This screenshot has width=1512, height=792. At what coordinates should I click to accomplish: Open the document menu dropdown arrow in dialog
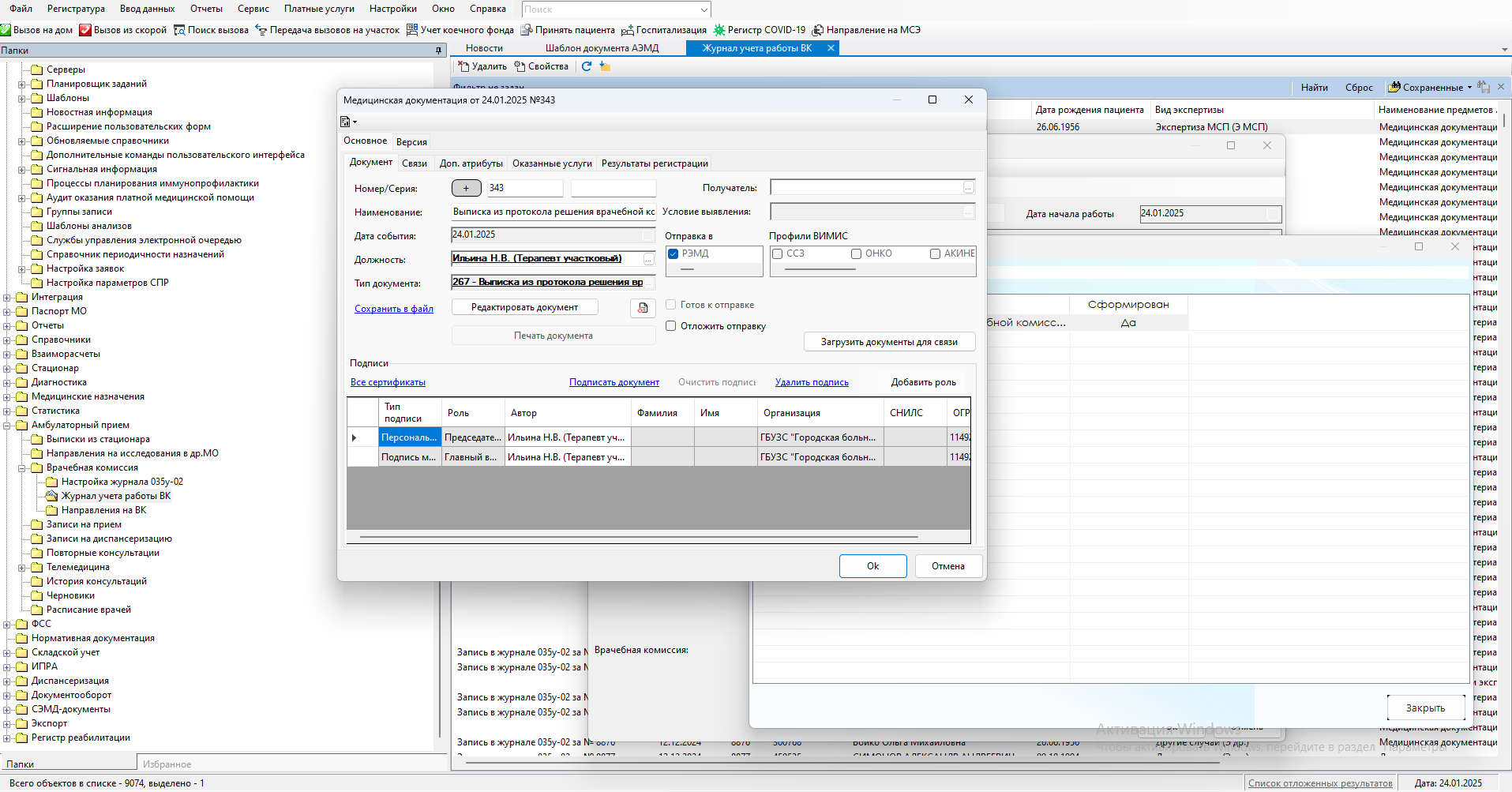pos(355,122)
